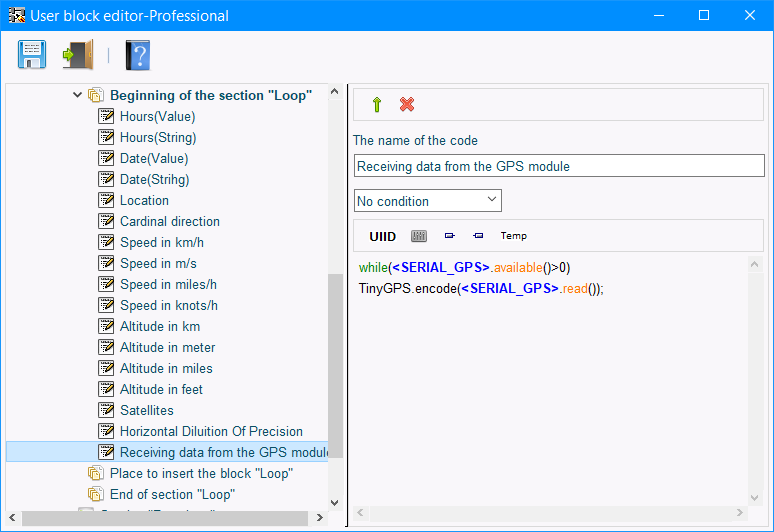Image resolution: width=774 pixels, height=532 pixels.
Task: Collapse Beginning of the section "Loop"
Action: coord(77,95)
